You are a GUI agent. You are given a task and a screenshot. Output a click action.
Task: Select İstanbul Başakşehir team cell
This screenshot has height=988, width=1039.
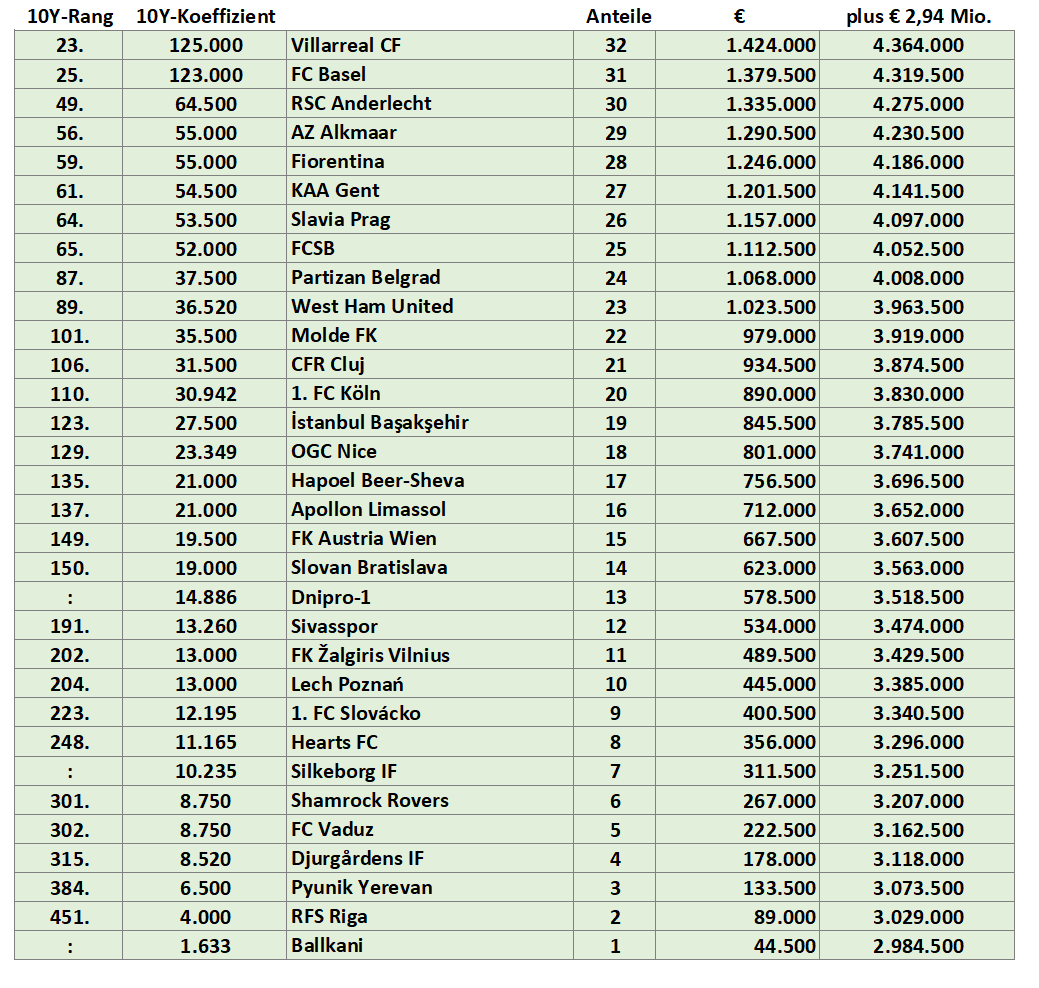tap(430, 422)
